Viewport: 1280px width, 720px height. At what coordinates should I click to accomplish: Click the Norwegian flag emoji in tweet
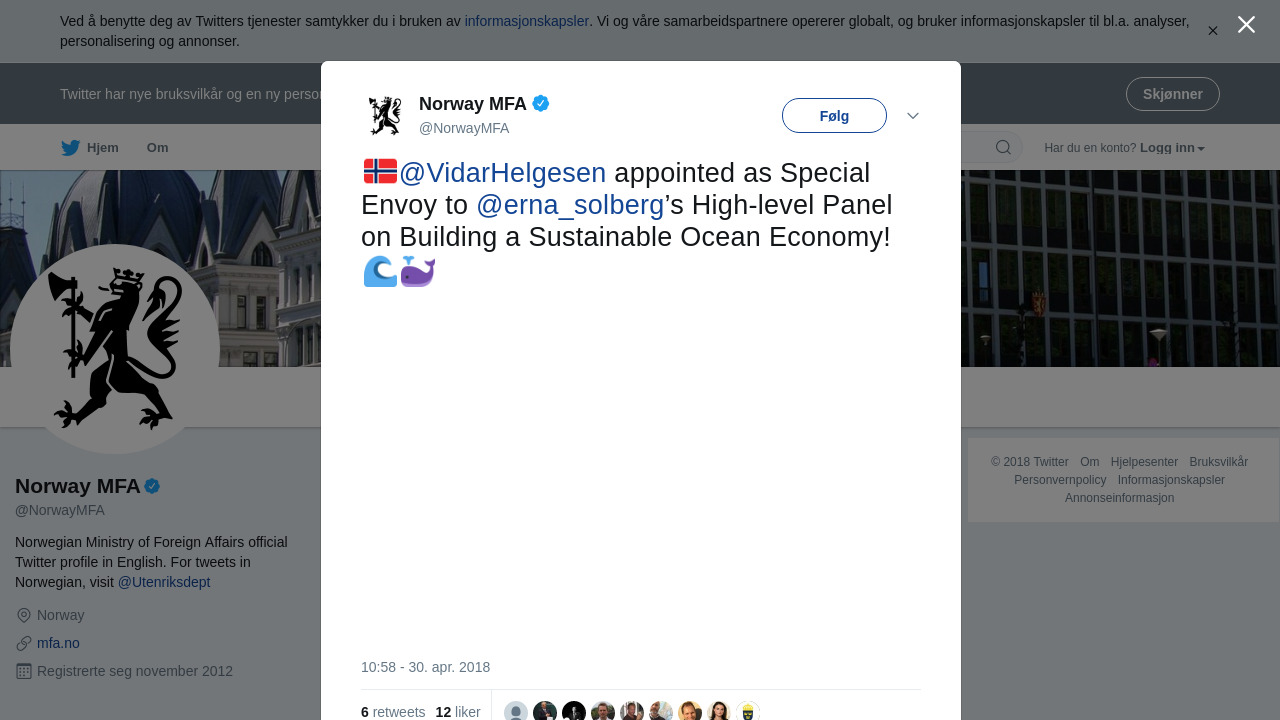coord(380,172)
